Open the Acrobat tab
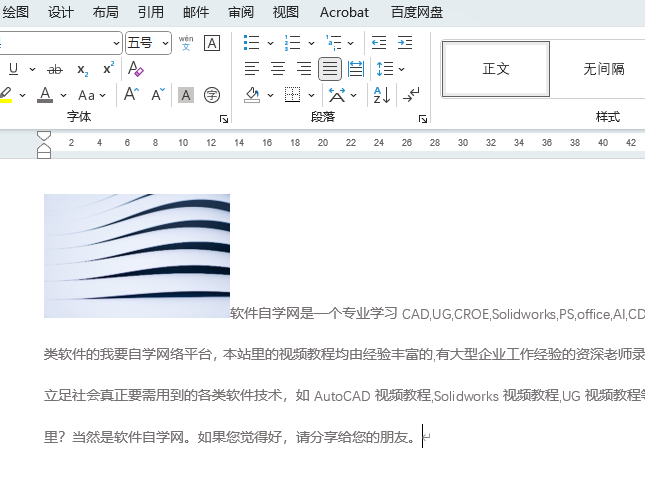This screenshot has height=498, width=645. 344,12
